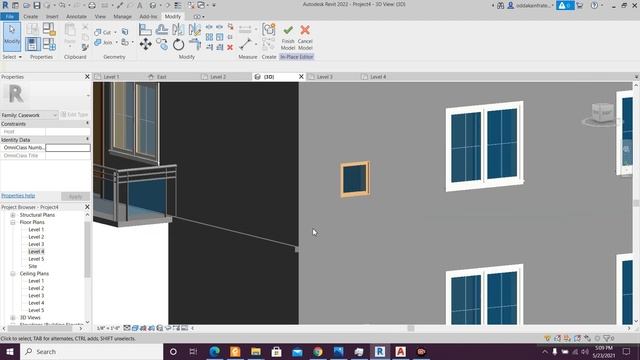Collapse the Ceiling Plans tree node

(x=13, y=274)
